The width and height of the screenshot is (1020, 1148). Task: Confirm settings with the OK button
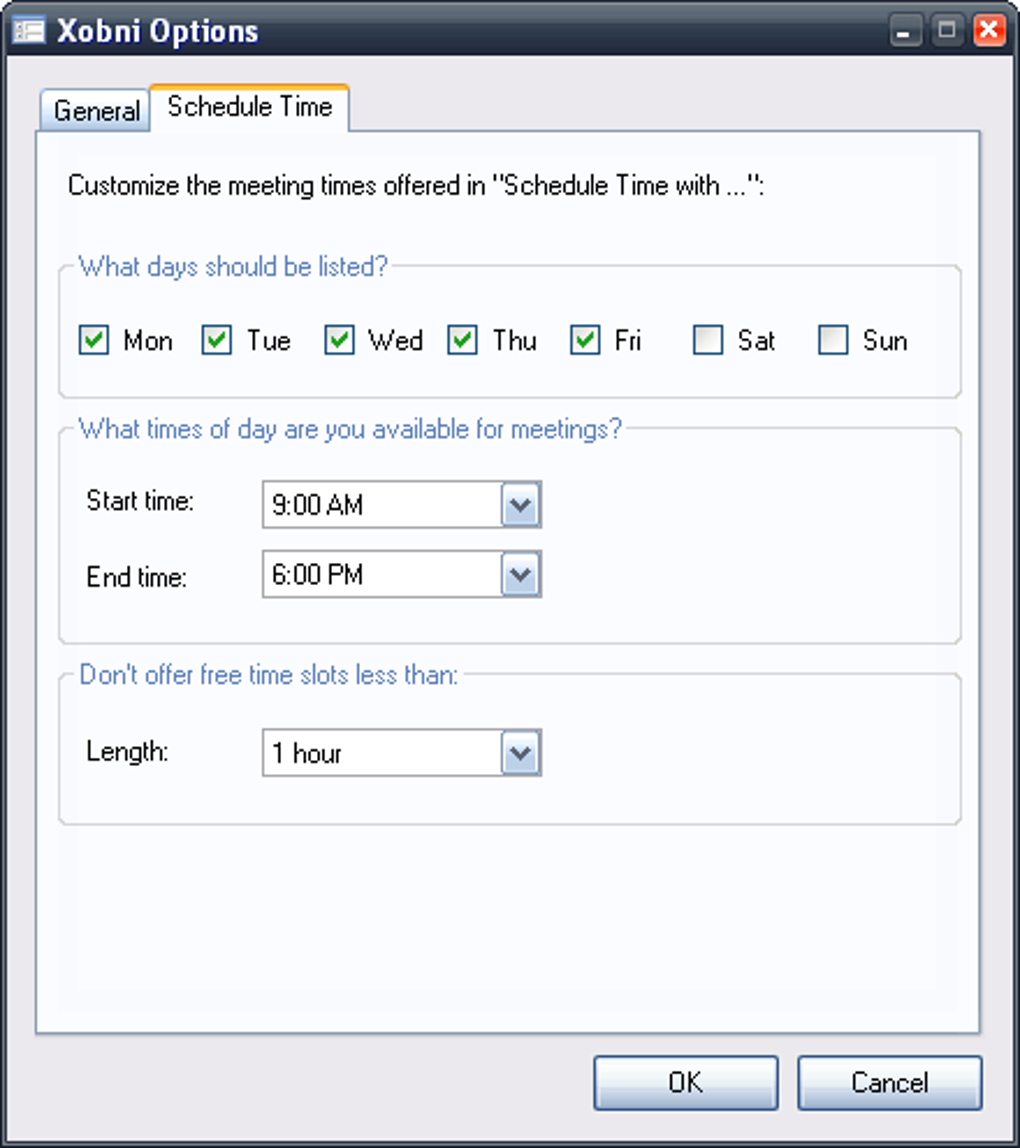point(685,1083)
